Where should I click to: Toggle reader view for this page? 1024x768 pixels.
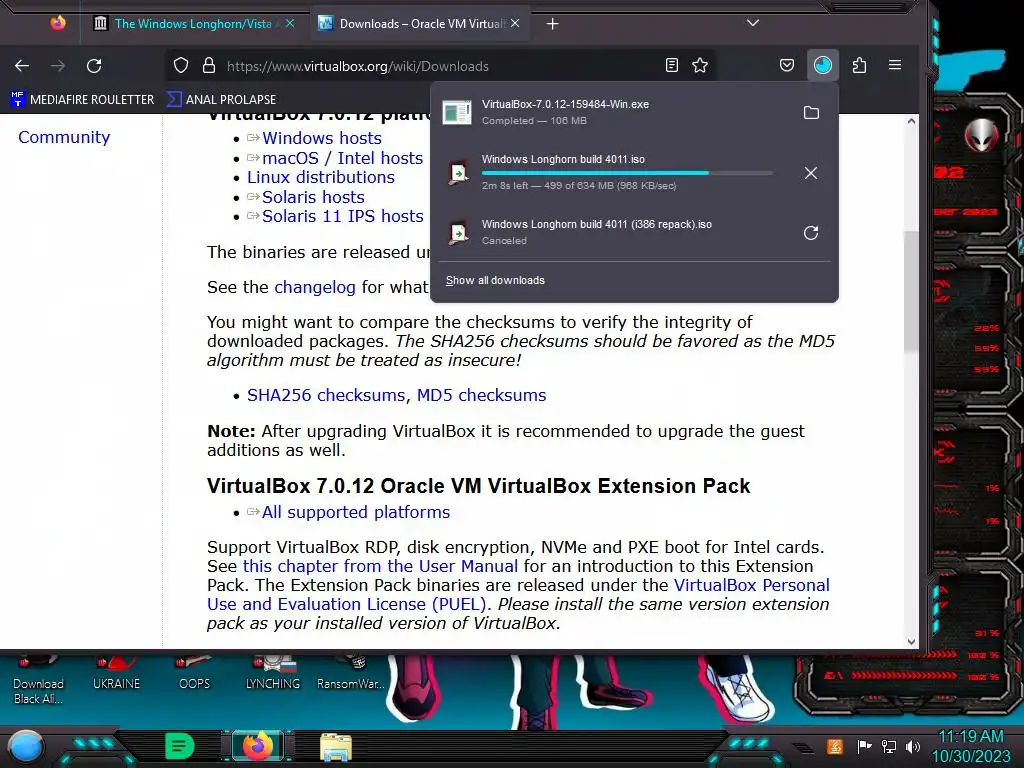671,65
